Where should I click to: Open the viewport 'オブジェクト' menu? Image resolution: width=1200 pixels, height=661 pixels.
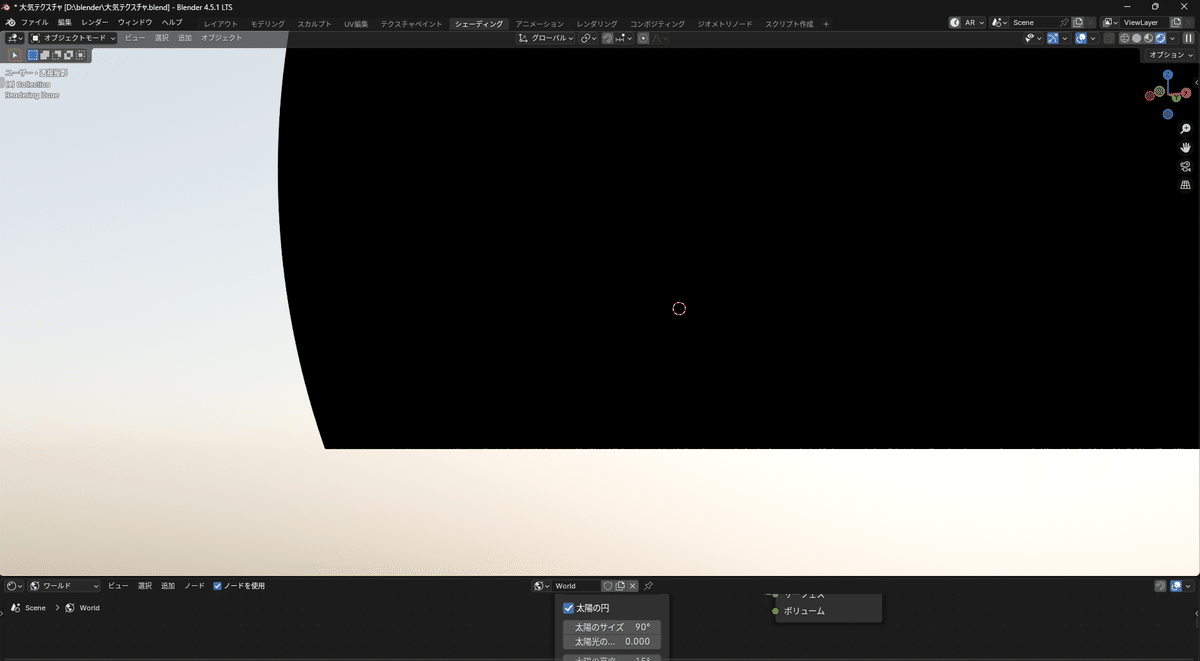tap(222, 38)
